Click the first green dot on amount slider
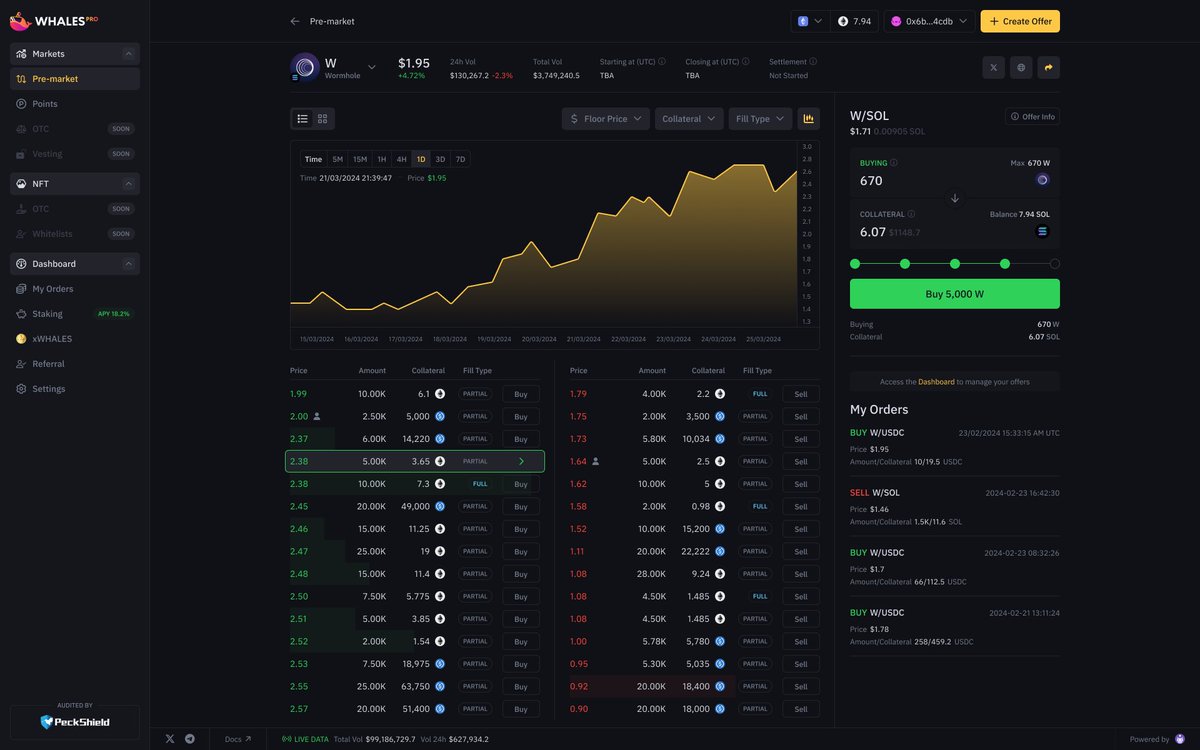 (x=855, y=264)
